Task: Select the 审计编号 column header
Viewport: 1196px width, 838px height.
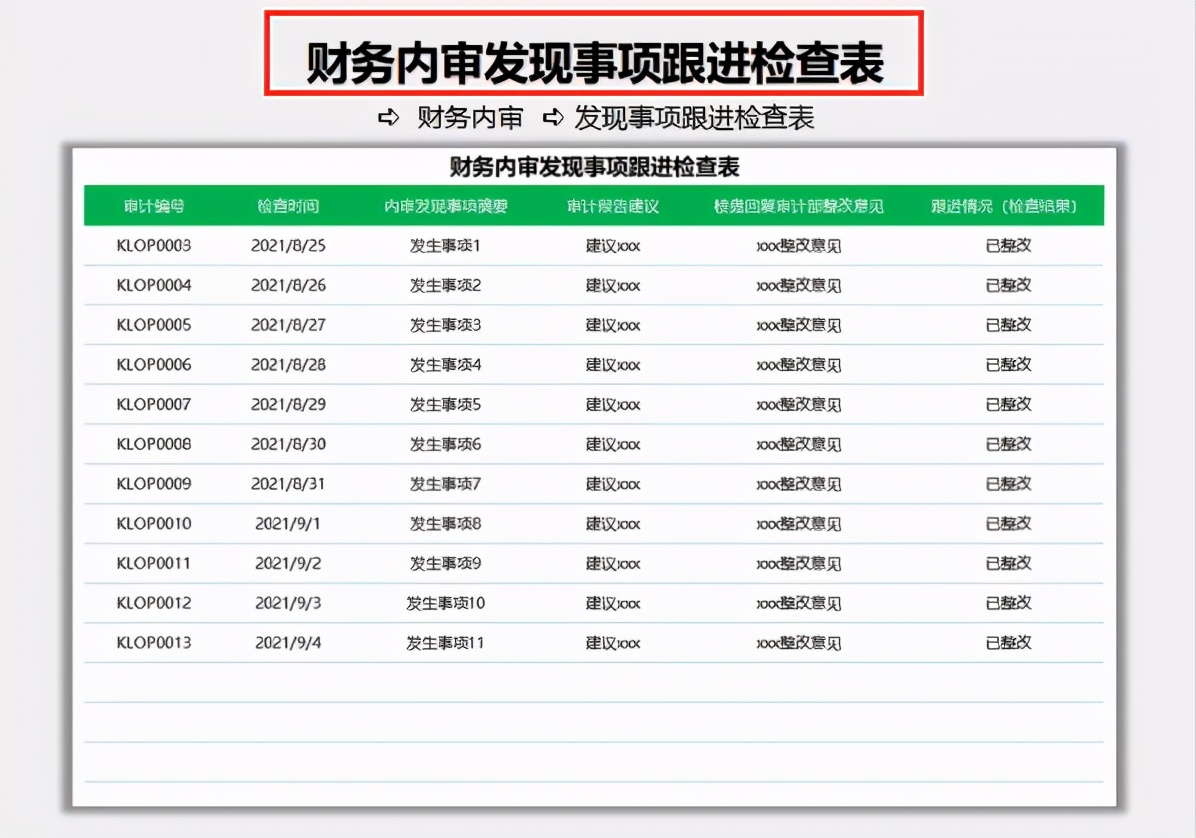Action: pos(155,205)
